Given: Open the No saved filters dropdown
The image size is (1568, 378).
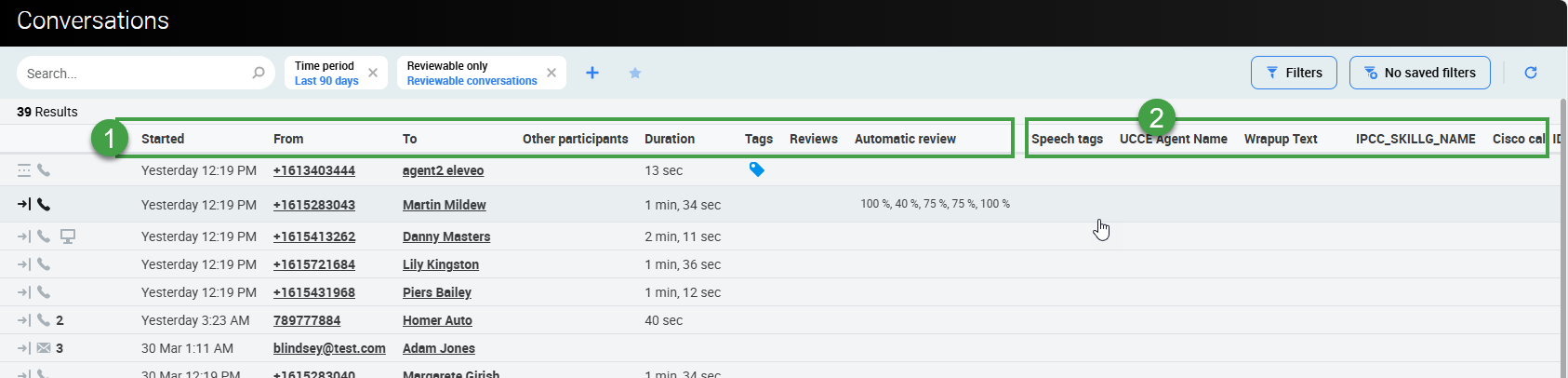Looking at the screenshot, I should (1419, 73).
